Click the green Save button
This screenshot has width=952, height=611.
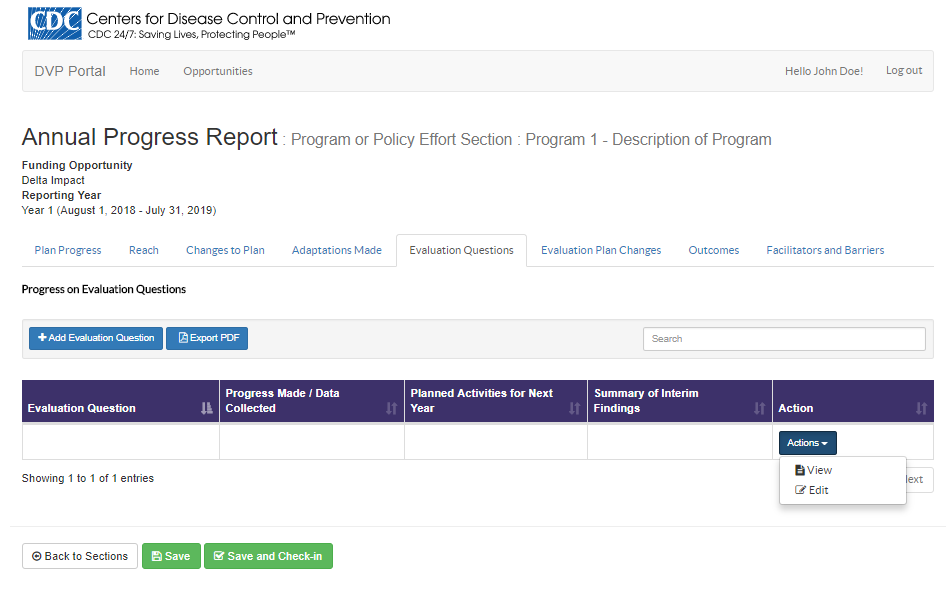tap(171, 556)
